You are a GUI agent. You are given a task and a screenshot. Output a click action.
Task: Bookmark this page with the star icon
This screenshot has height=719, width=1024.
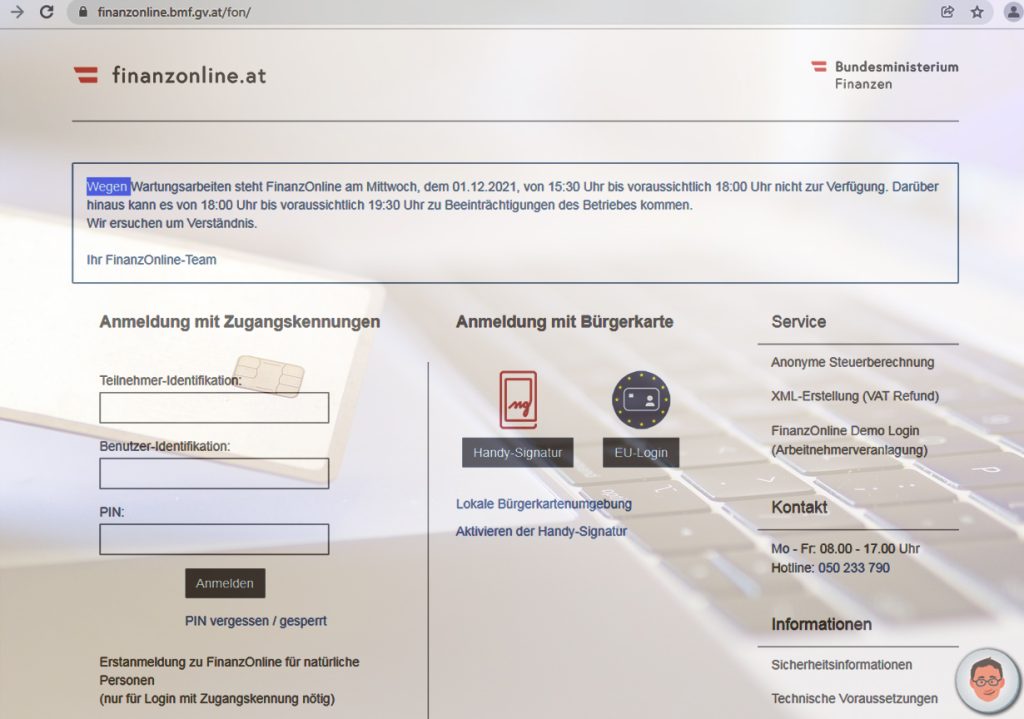click(x=977, y=12)
